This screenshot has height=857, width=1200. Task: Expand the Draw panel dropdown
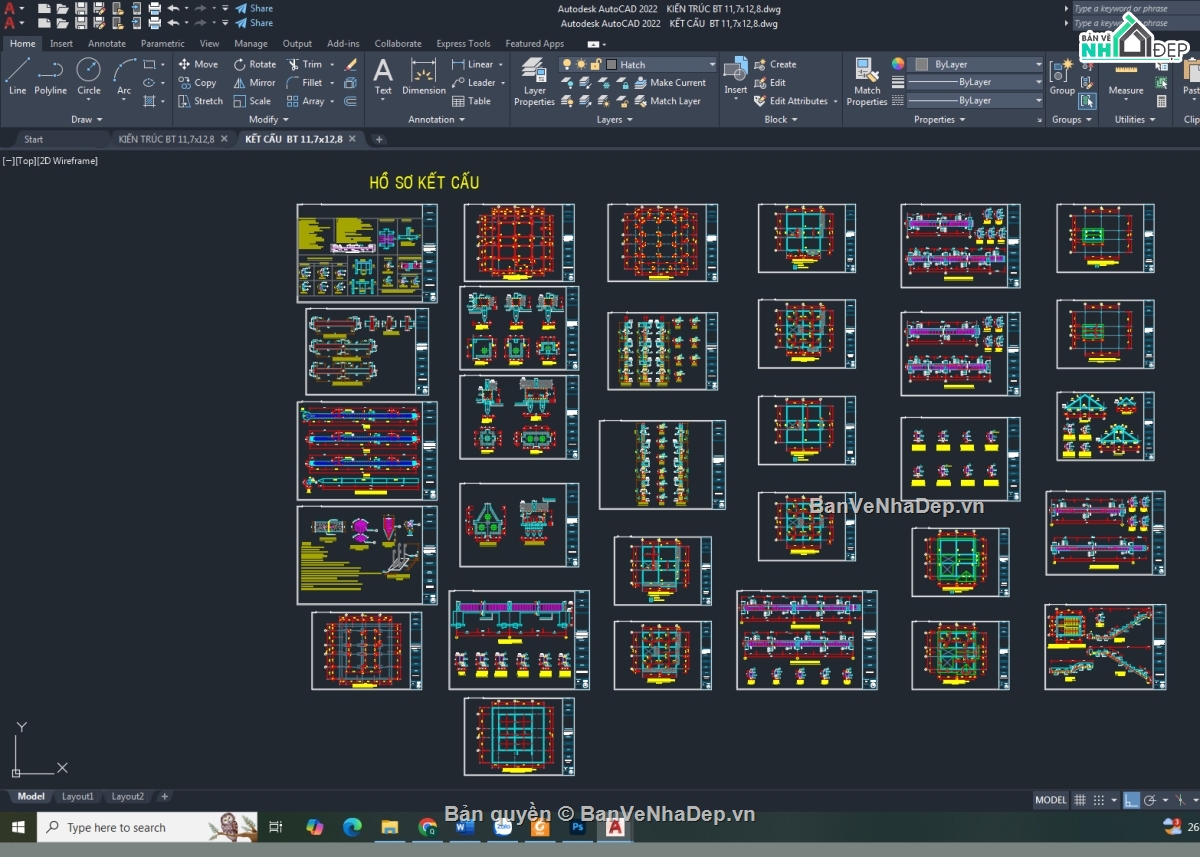[86, 119]
